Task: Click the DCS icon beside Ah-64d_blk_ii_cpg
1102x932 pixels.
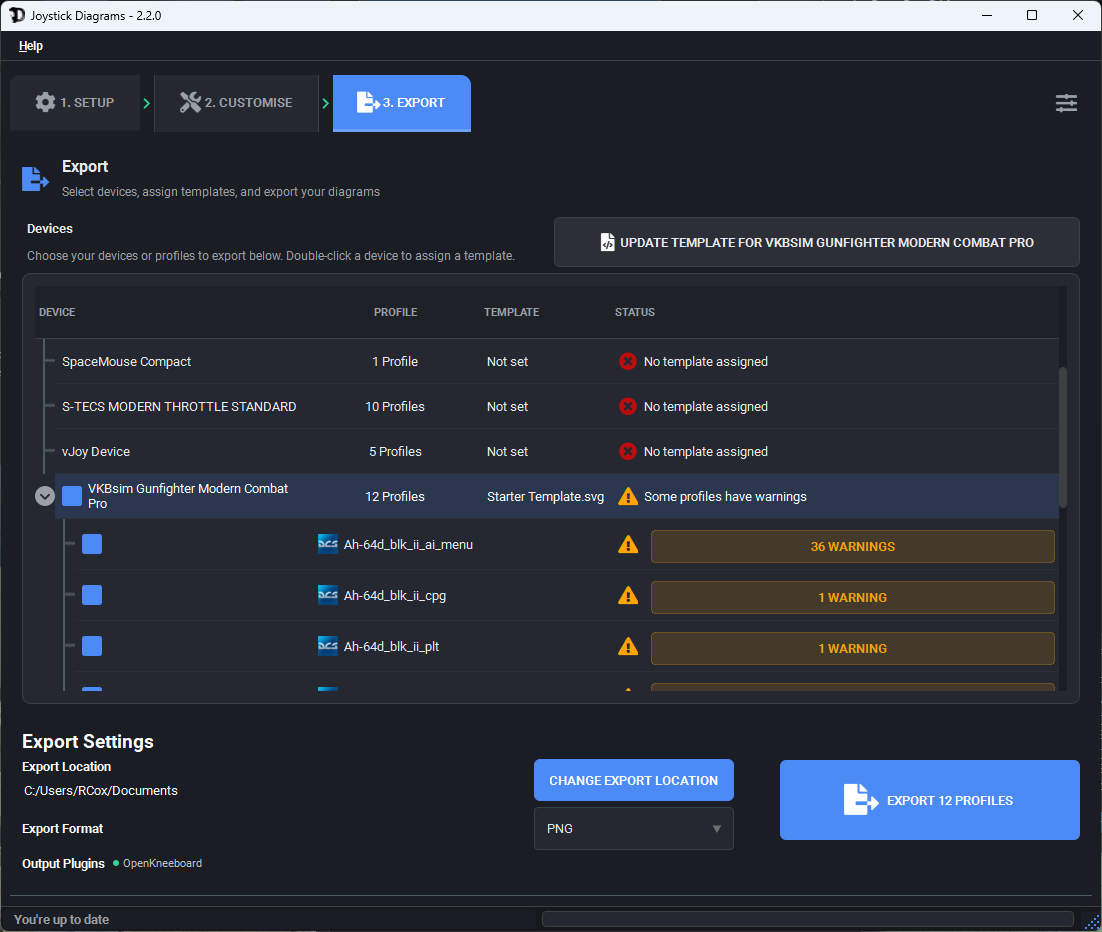Action: coord(328,595)
